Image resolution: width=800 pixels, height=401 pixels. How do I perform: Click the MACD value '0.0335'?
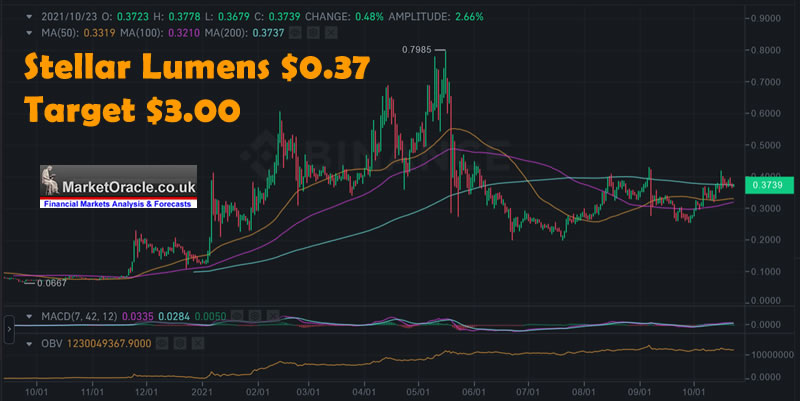click(138, 316)
